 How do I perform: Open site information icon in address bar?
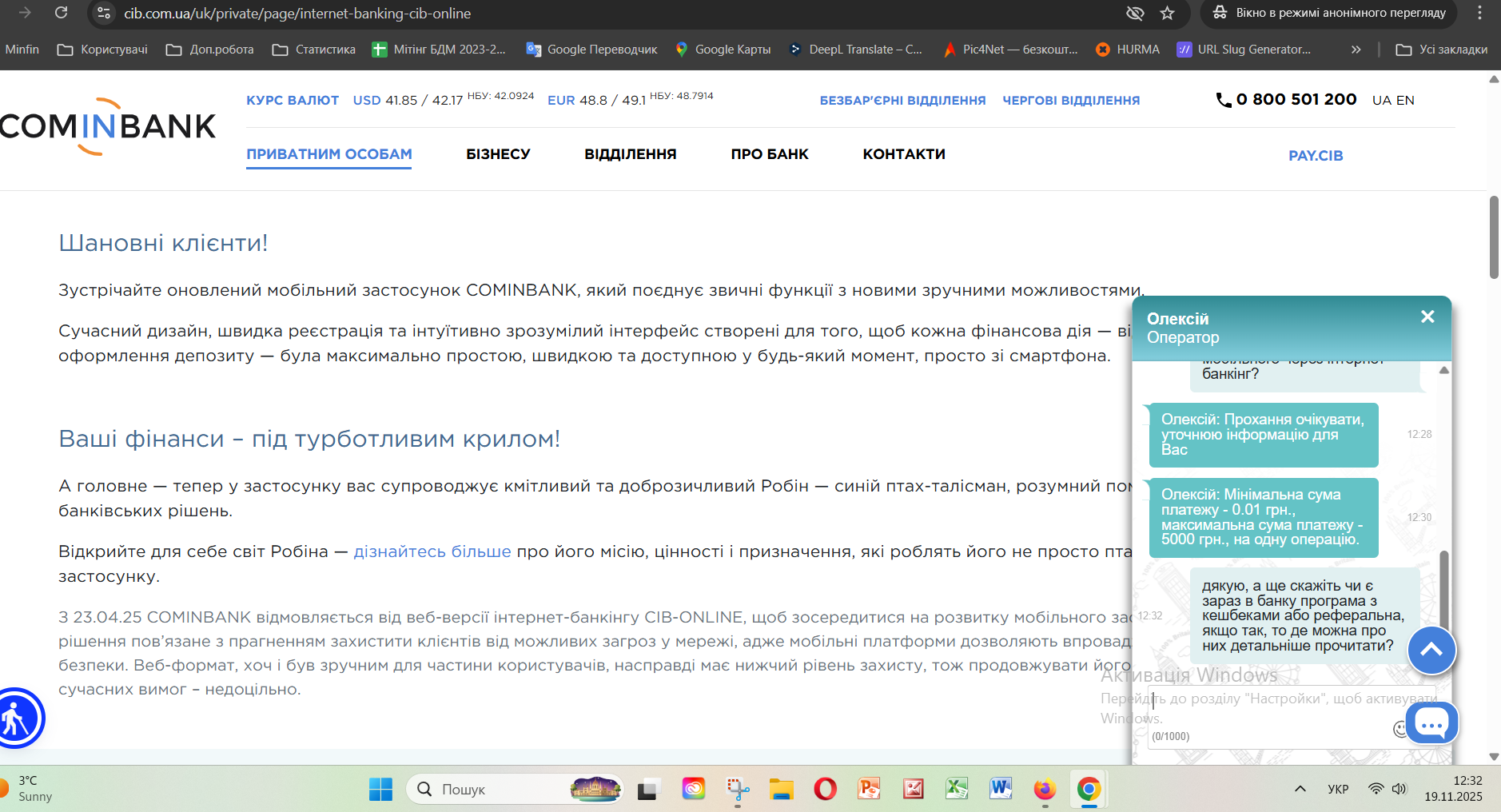click(x=104, y=13)
